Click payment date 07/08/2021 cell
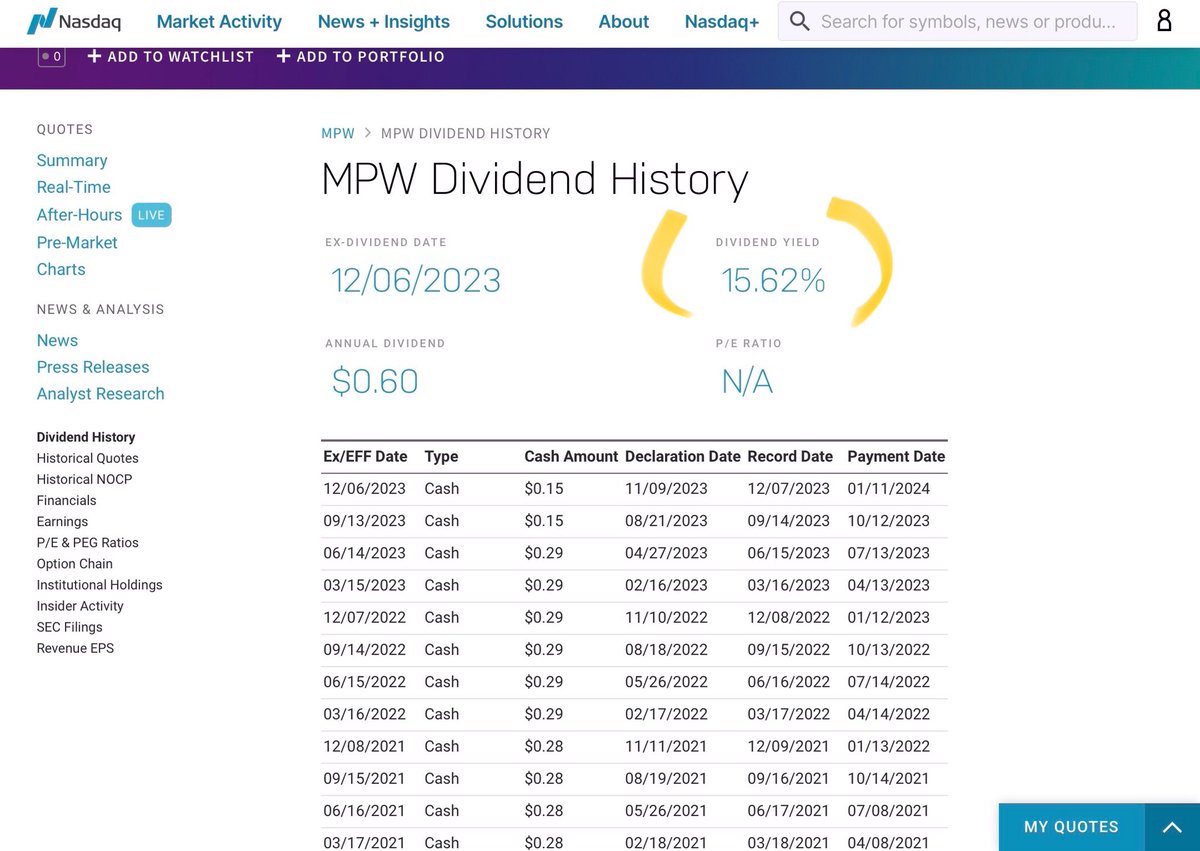 (x=889, y=810)
